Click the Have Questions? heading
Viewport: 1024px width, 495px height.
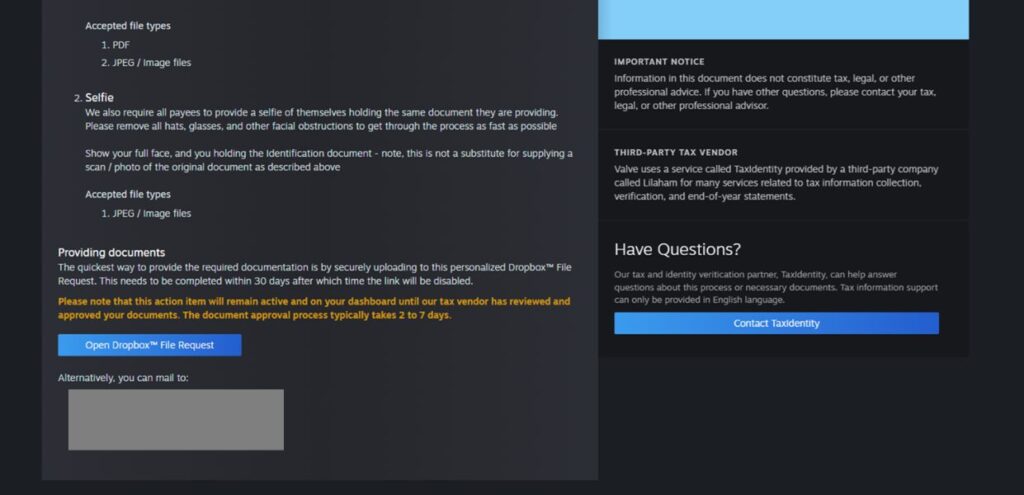(677, 249)
